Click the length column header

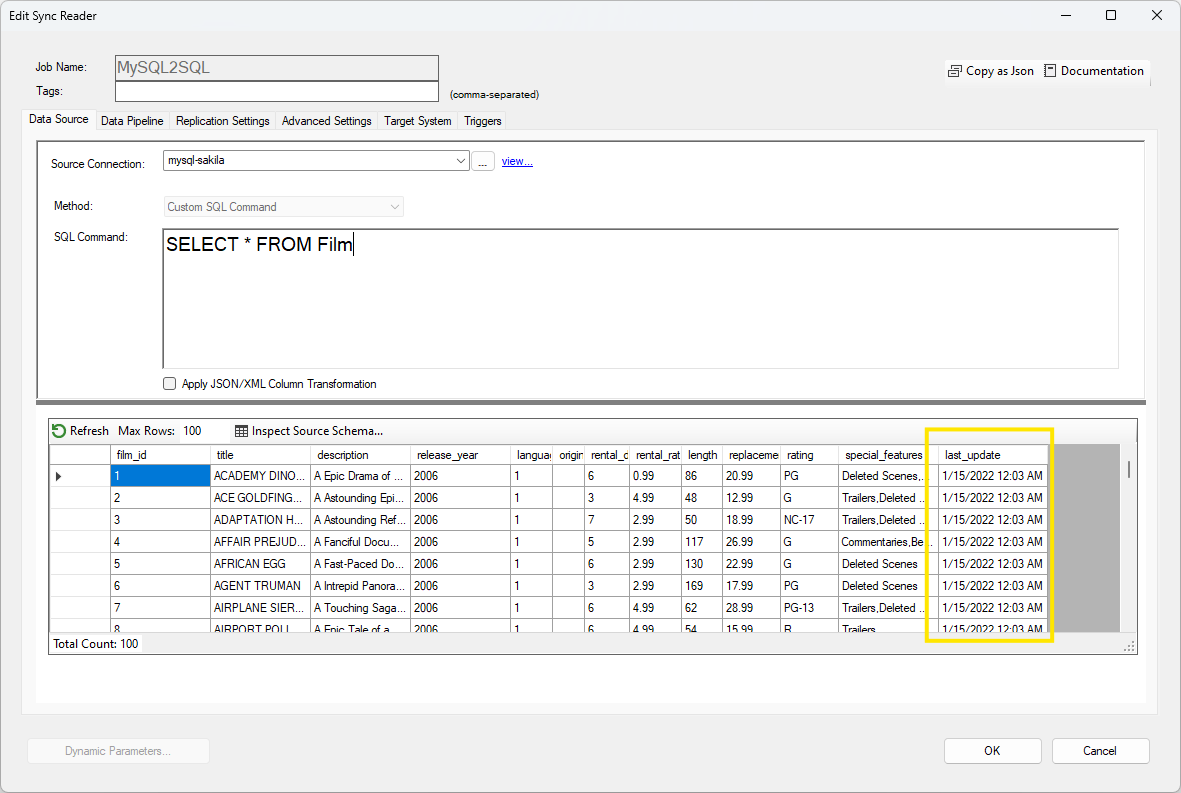click(x=702, y=455)
